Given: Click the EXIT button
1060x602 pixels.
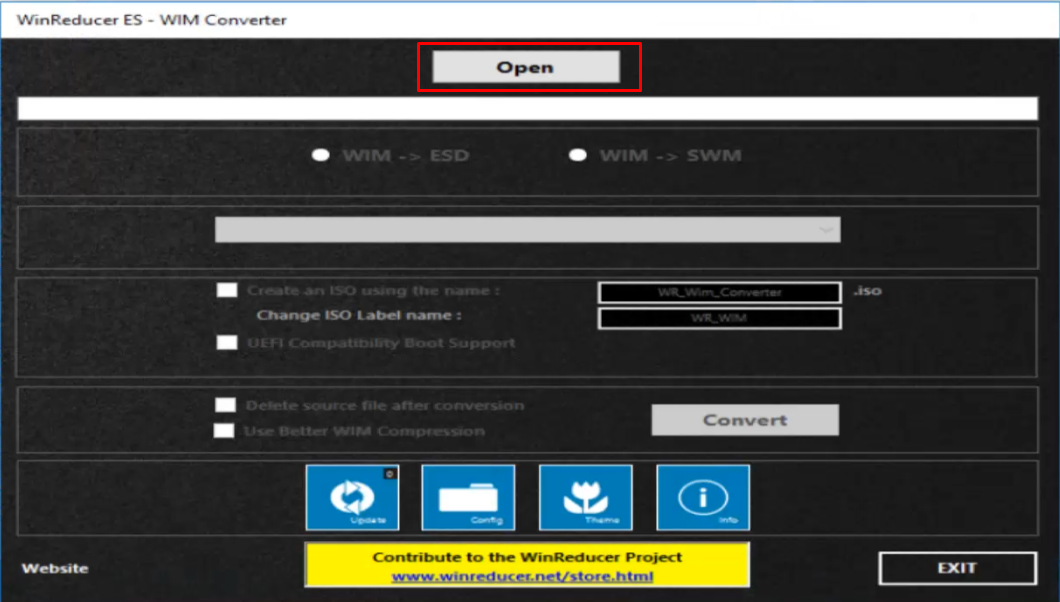Looking at the screenshot, I should 956,566.
